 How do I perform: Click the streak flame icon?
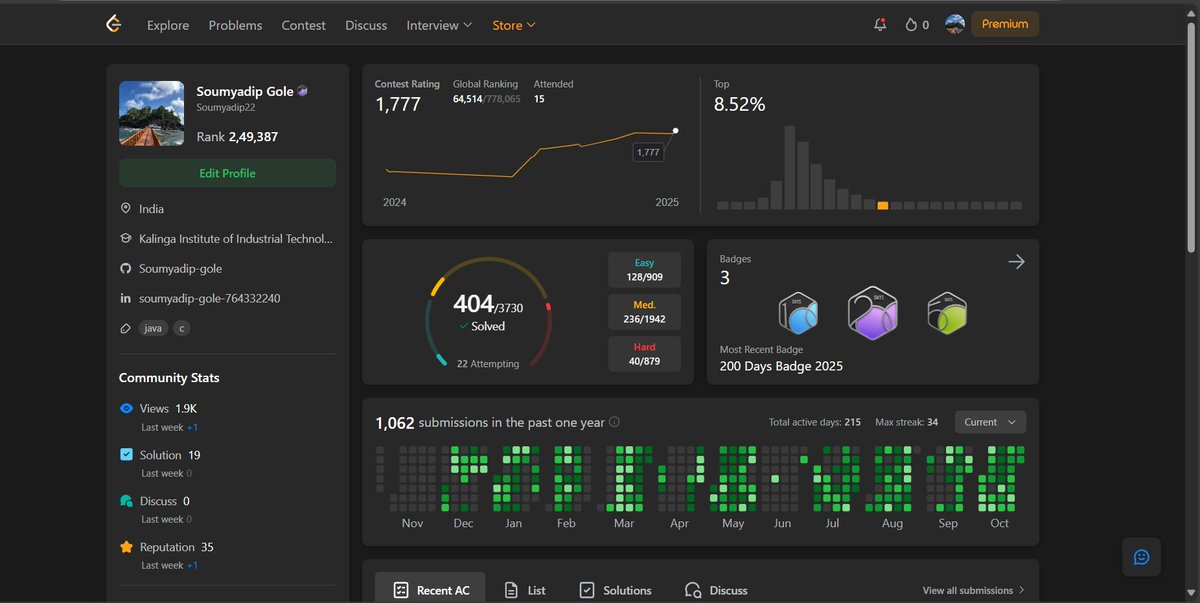pos(911,25)
